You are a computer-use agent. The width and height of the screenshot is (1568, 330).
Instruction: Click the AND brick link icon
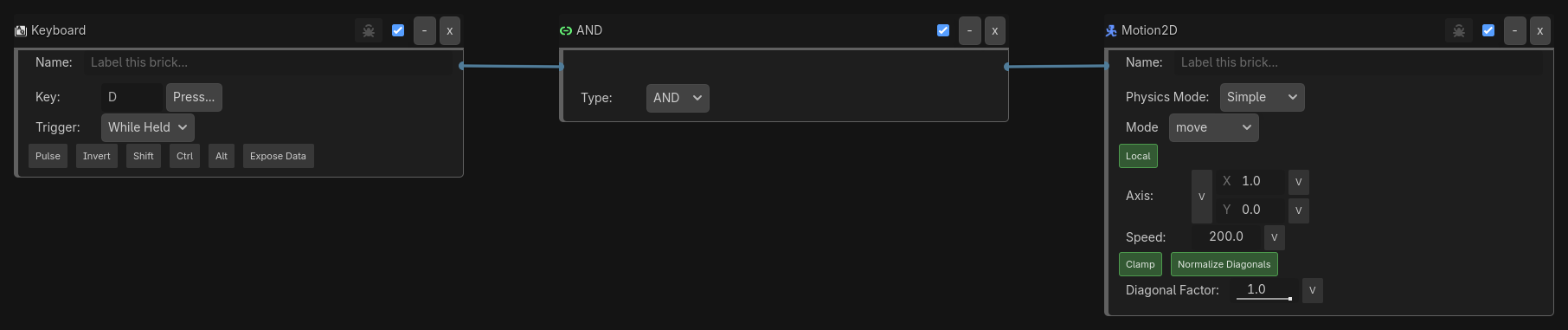point(566,30)
